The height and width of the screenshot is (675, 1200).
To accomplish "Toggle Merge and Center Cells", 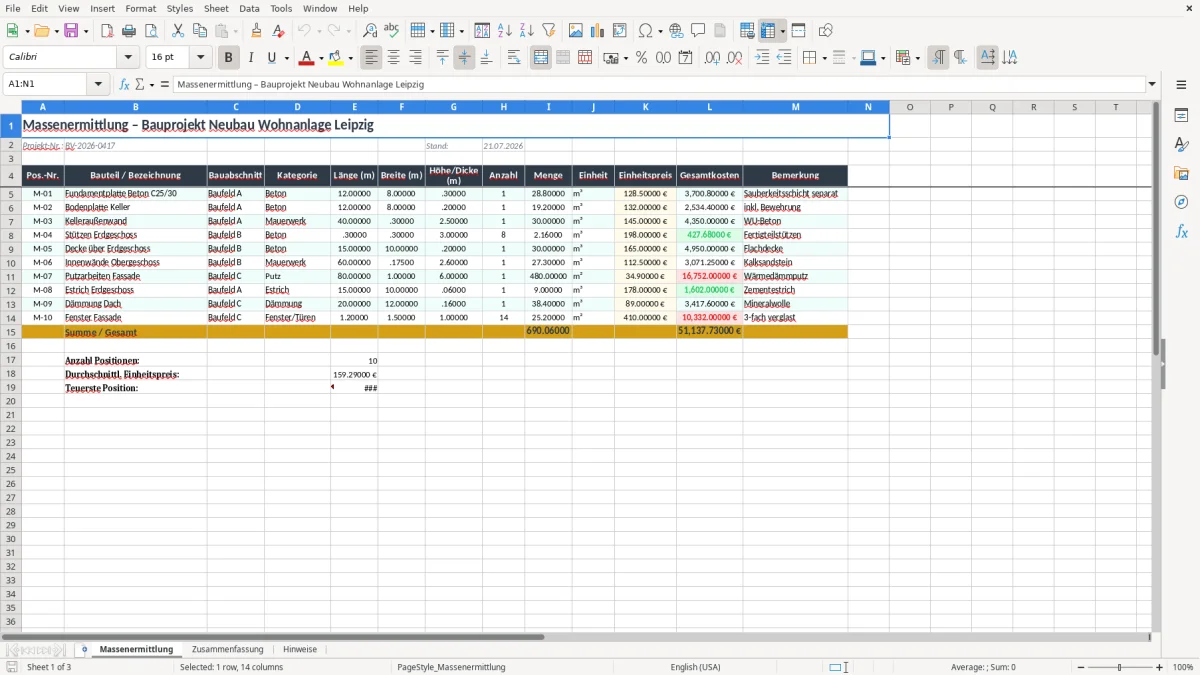I will coord(541,58).
